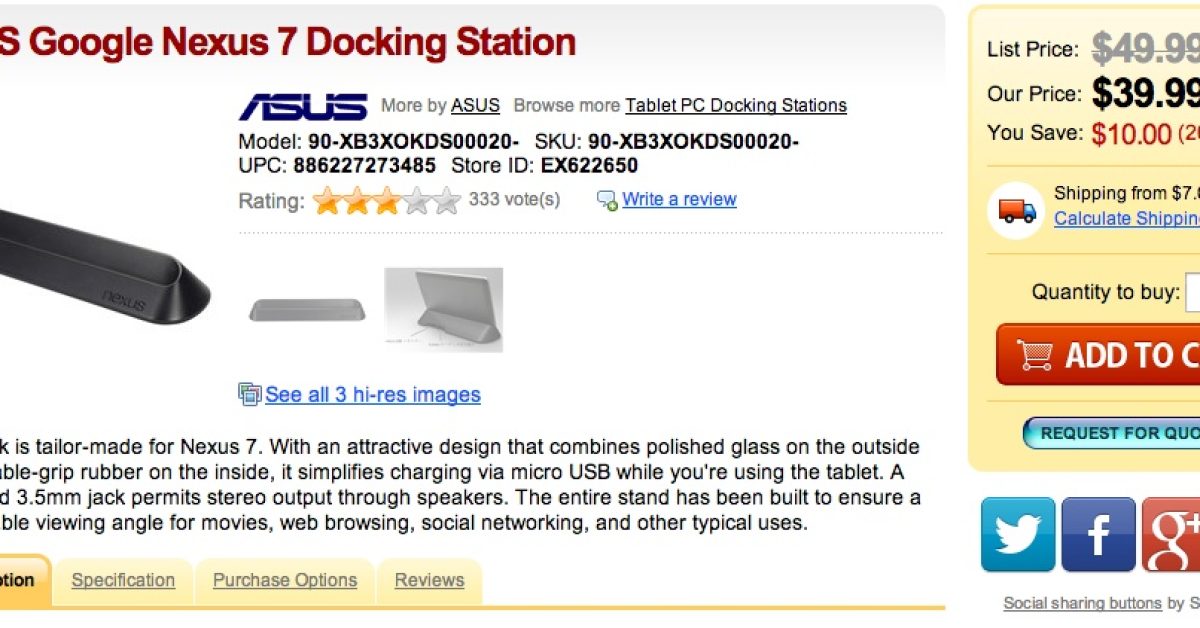Click the write a review comment icon
1200x628 pixels.
tap(607, 200)
